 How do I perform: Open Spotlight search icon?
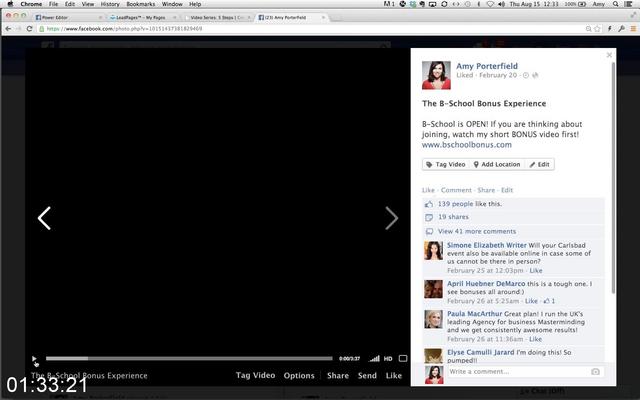pos(616,4)
